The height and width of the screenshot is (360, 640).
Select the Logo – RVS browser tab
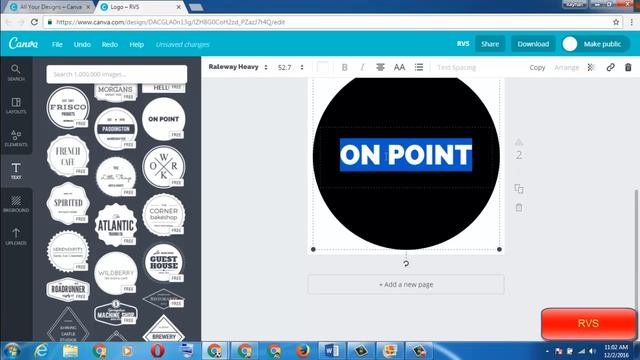coord(141,7)
